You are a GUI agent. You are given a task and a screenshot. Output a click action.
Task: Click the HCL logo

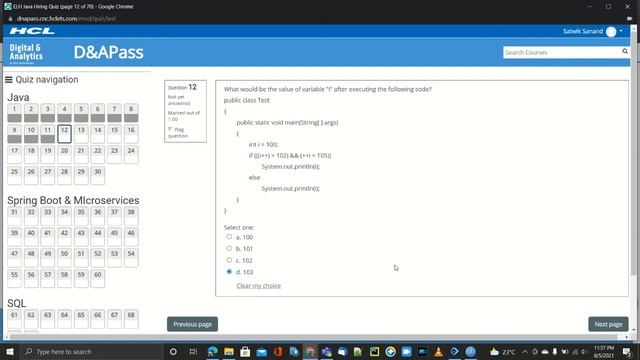(32, 31)
